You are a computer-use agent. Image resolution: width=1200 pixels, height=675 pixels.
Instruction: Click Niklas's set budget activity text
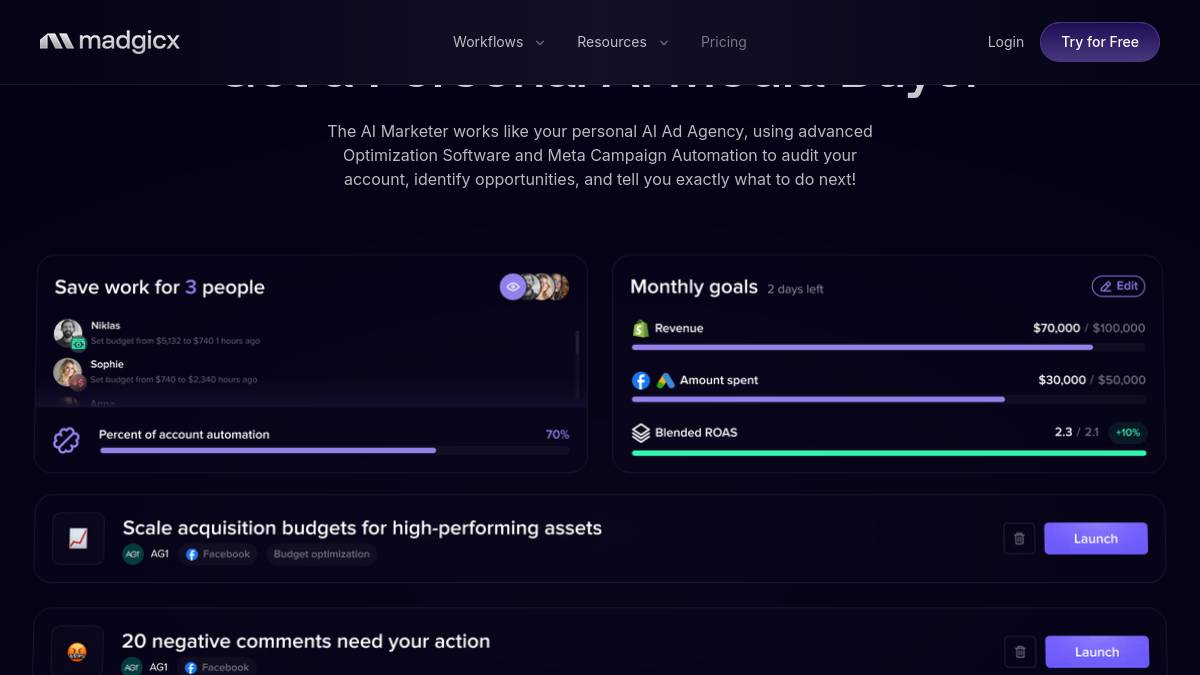tap(175, 341)
